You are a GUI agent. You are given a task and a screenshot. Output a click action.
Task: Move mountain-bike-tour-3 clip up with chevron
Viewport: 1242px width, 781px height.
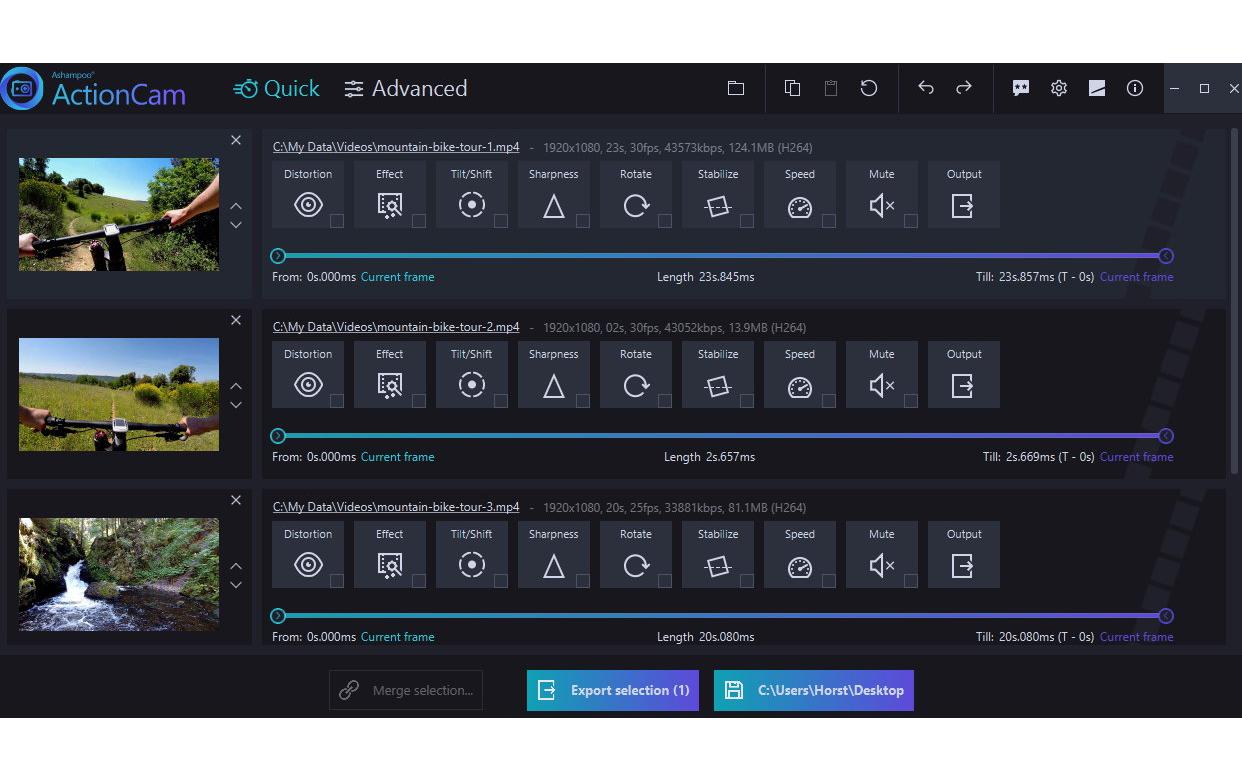click(236, 566)
